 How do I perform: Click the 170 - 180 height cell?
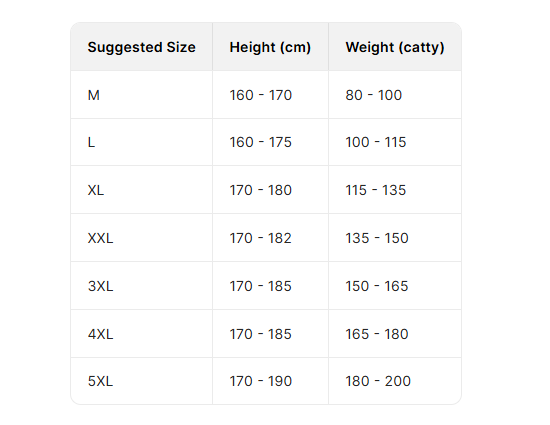tap(270, 190)
